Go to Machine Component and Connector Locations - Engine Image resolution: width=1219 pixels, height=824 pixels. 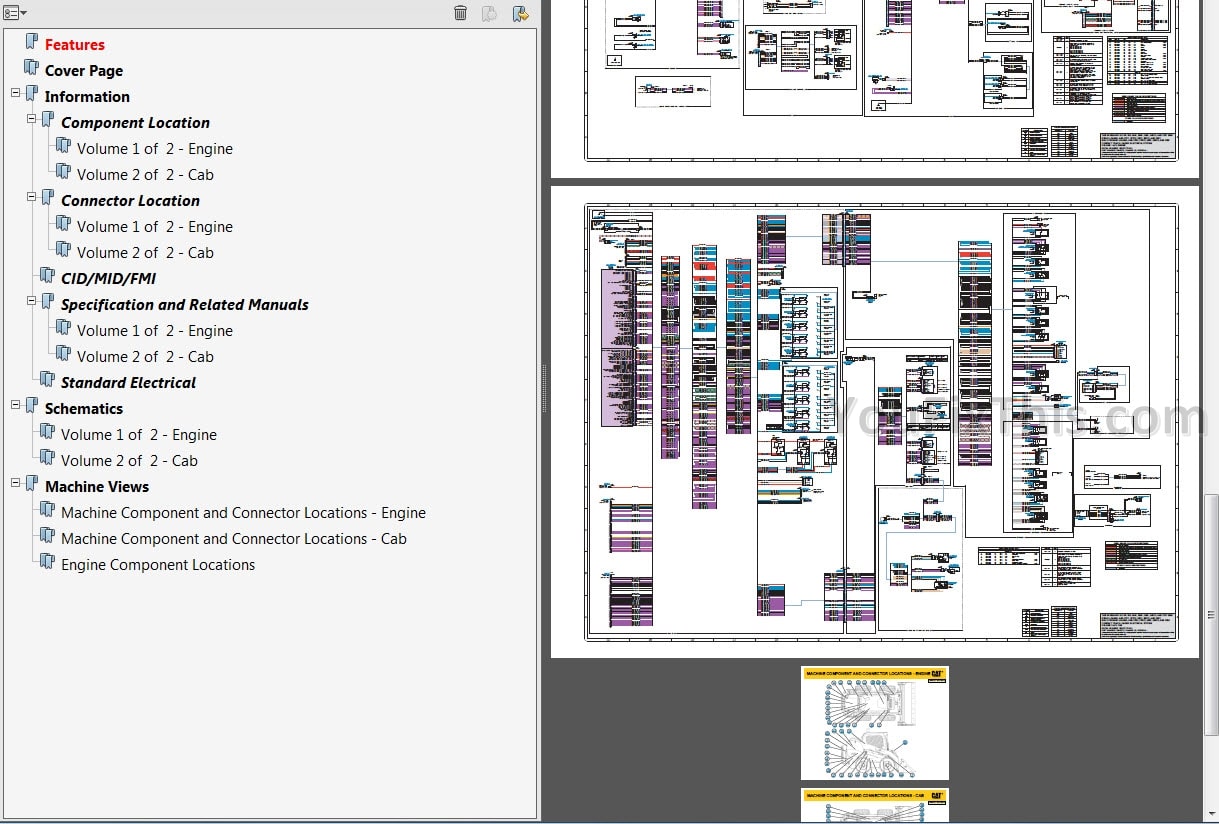coord(243,513)
